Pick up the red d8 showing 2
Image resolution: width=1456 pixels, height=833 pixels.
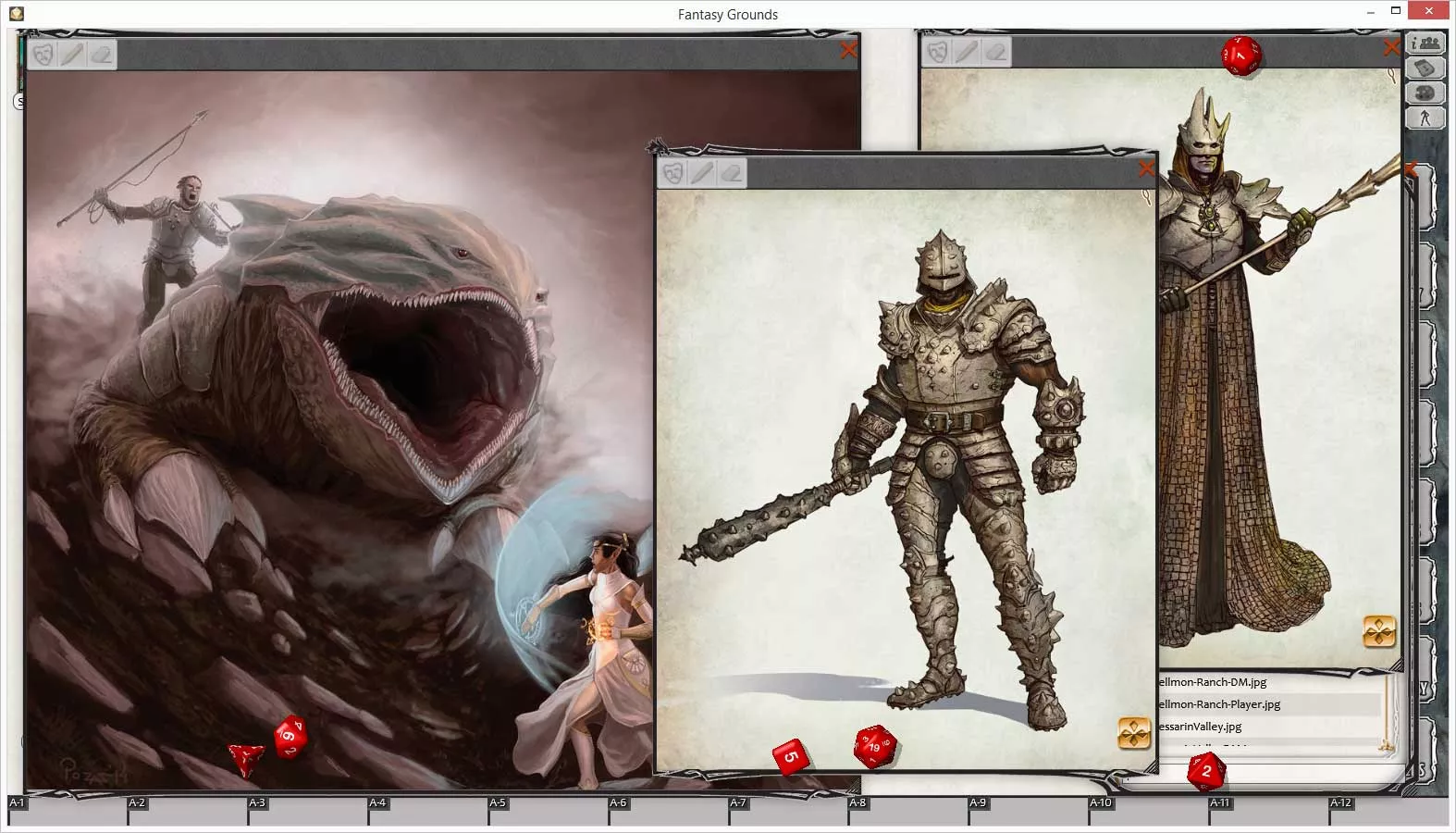(1205, 771)
